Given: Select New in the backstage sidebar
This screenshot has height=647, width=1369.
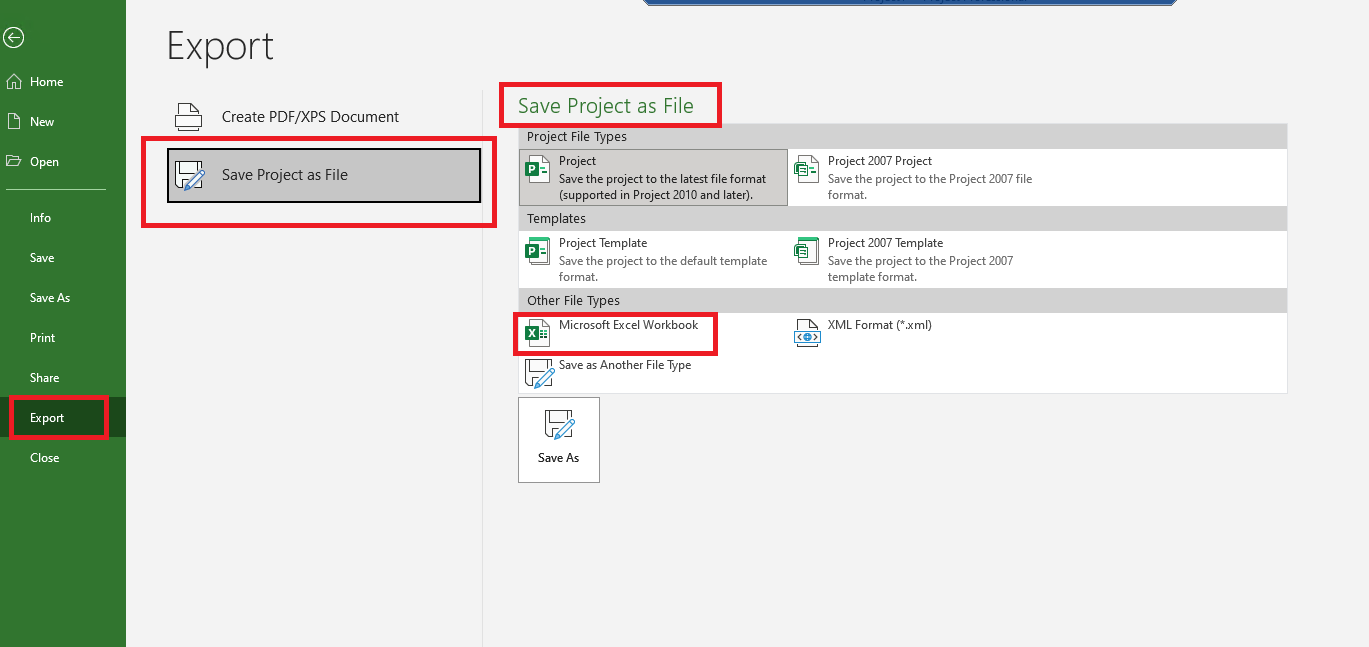Looking at the screenshot, I should (x=63, y=122).
